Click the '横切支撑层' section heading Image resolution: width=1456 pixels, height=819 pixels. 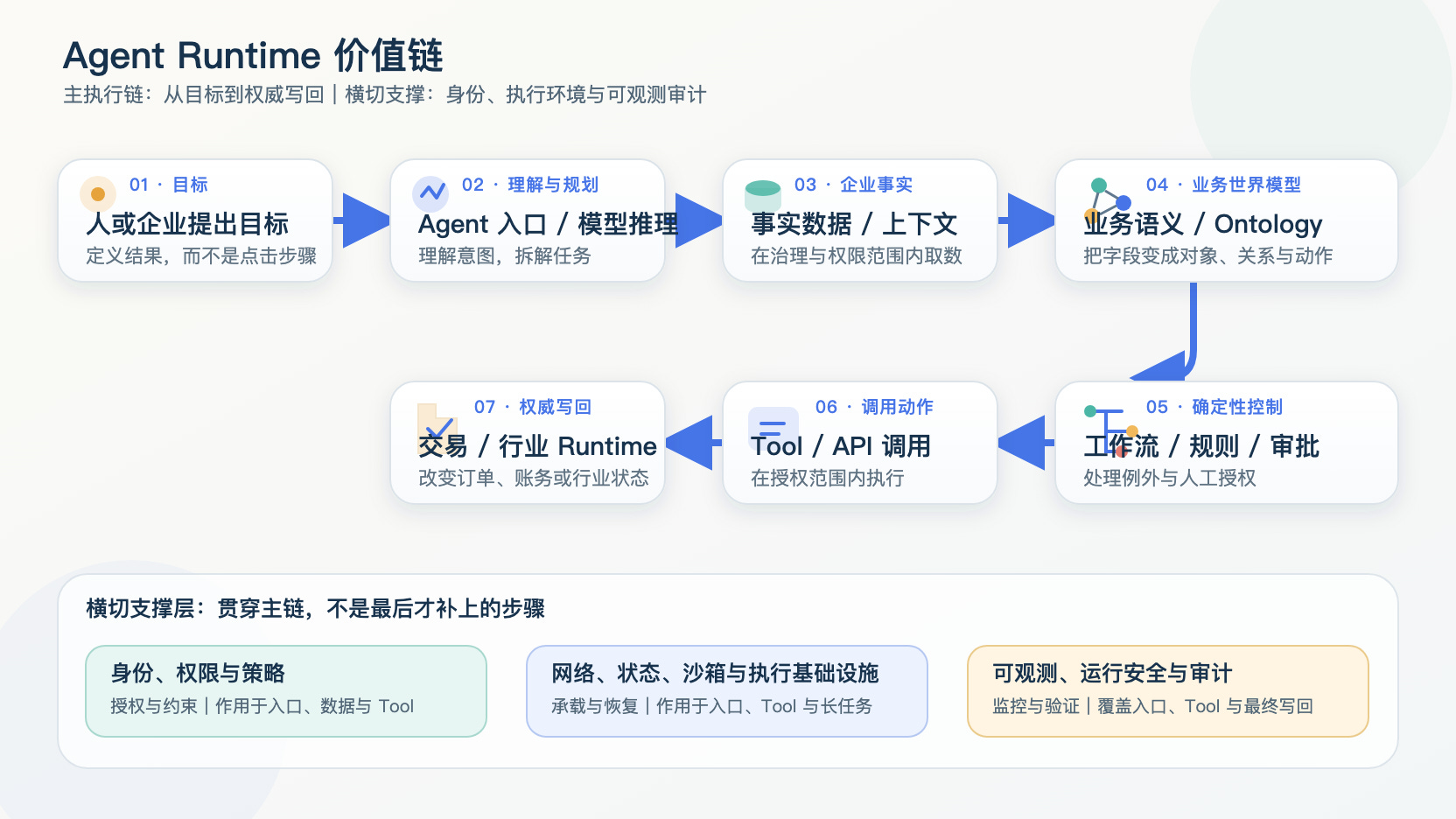click(315, 608)
